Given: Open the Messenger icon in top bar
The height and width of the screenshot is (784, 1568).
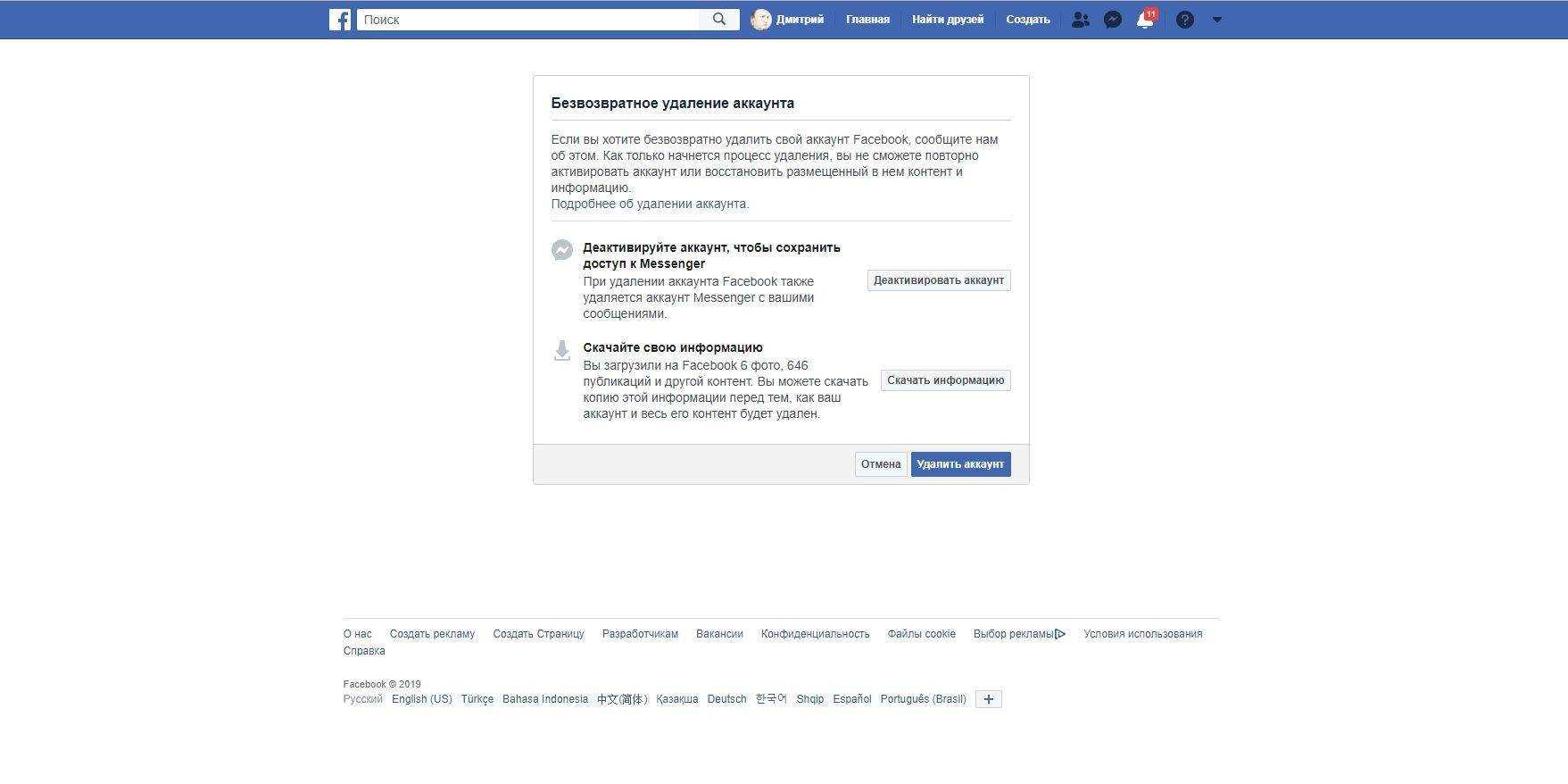Looking at the screenshot, I should coord(1113,20).
